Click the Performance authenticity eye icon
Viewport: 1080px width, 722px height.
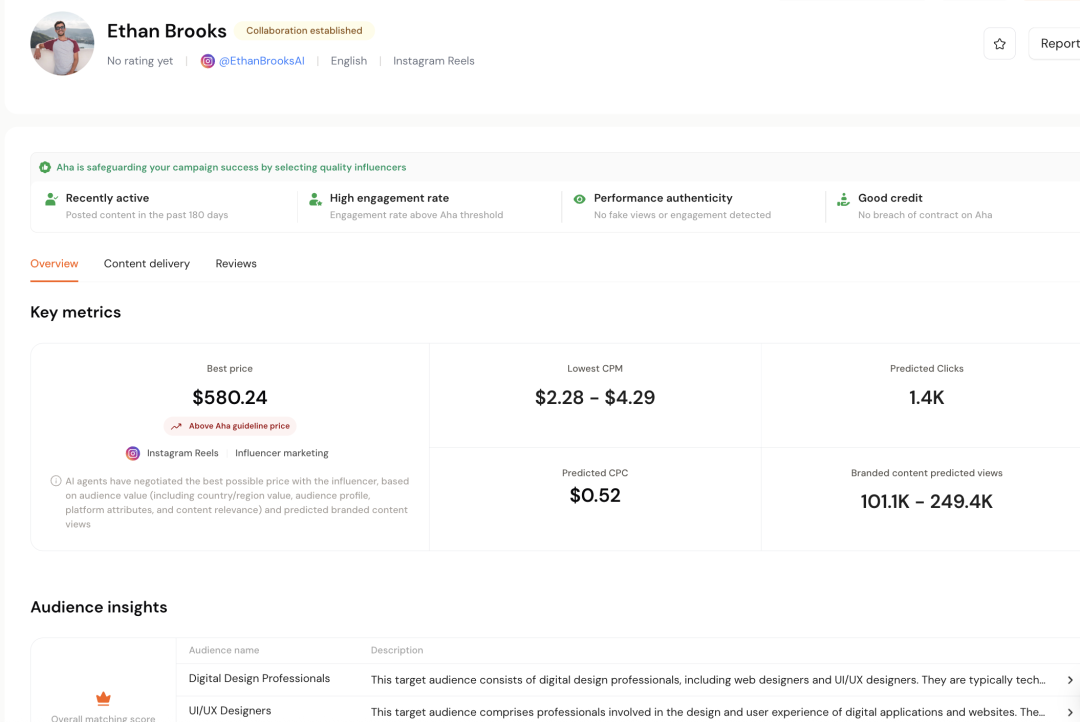[580, 199]
